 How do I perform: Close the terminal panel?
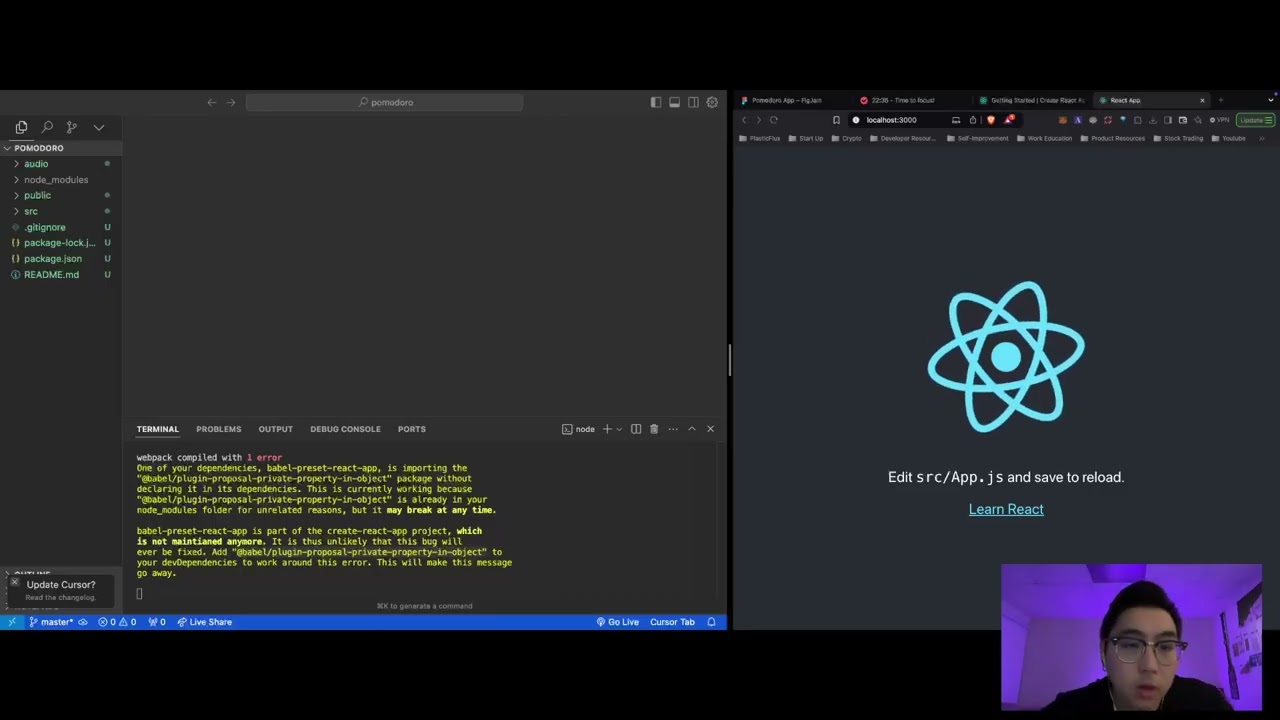(711, 429)
